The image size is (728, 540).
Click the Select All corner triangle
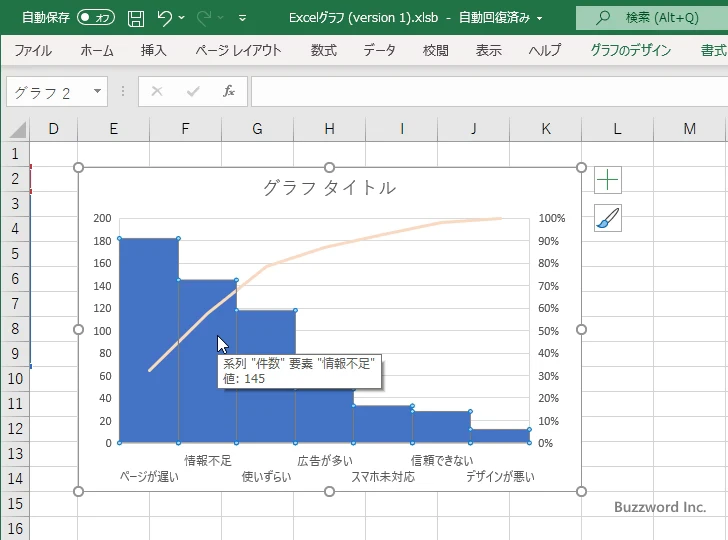coord(18,130)
